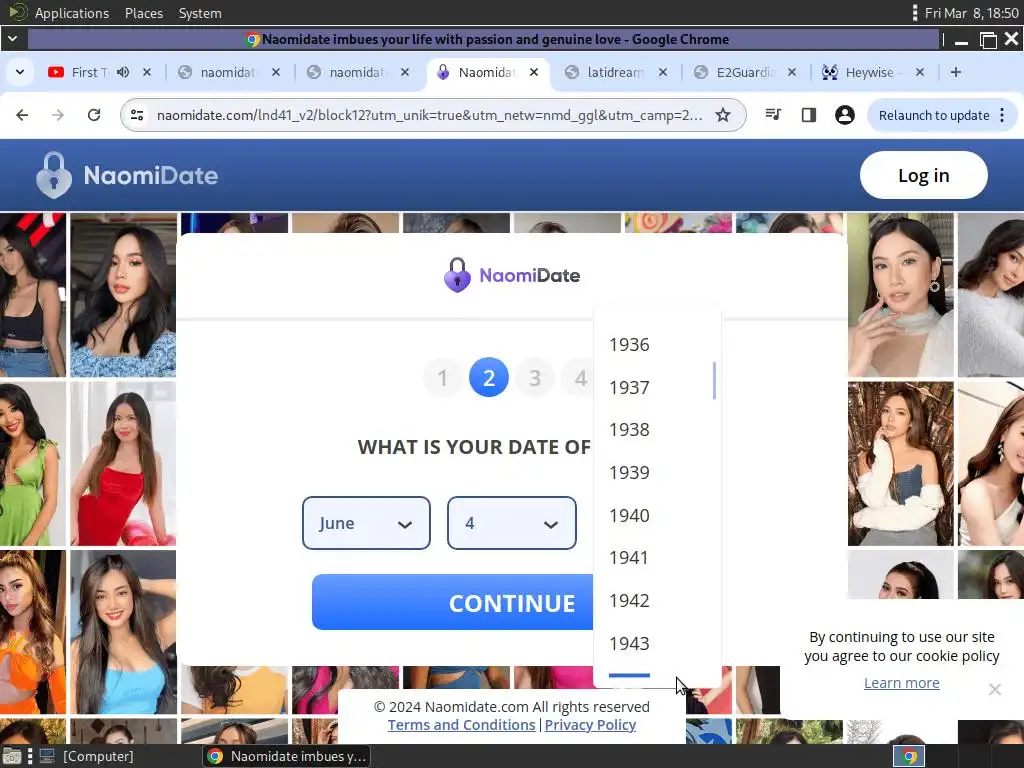Image resolution: width=1024 pixels, height=768 pixels.
Task: Click the Chrome icon in bottom-right panel
Action: [909, 756]
